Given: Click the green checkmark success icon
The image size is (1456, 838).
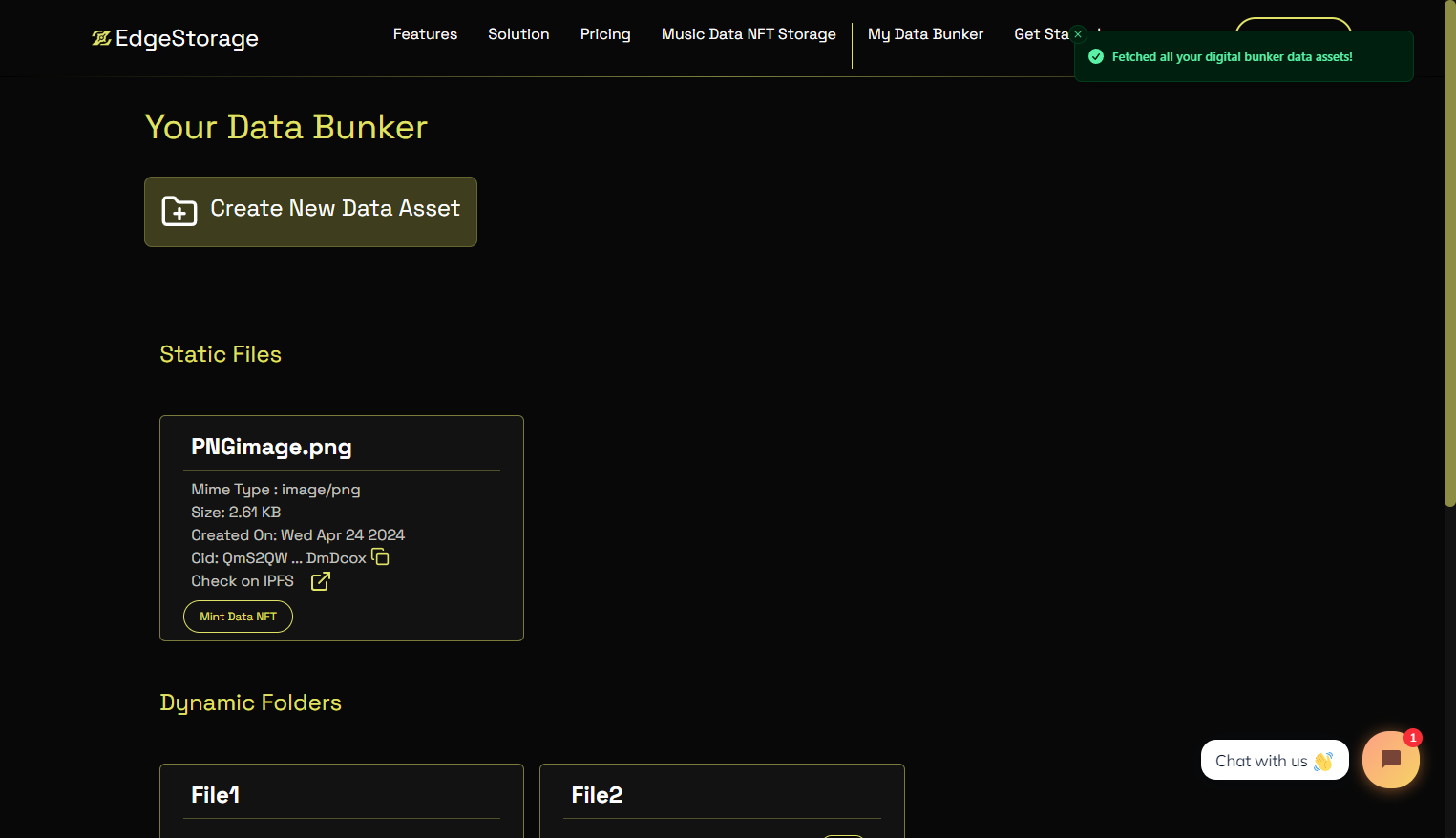Looking at the screenshot, I should tap(1096, 56).
